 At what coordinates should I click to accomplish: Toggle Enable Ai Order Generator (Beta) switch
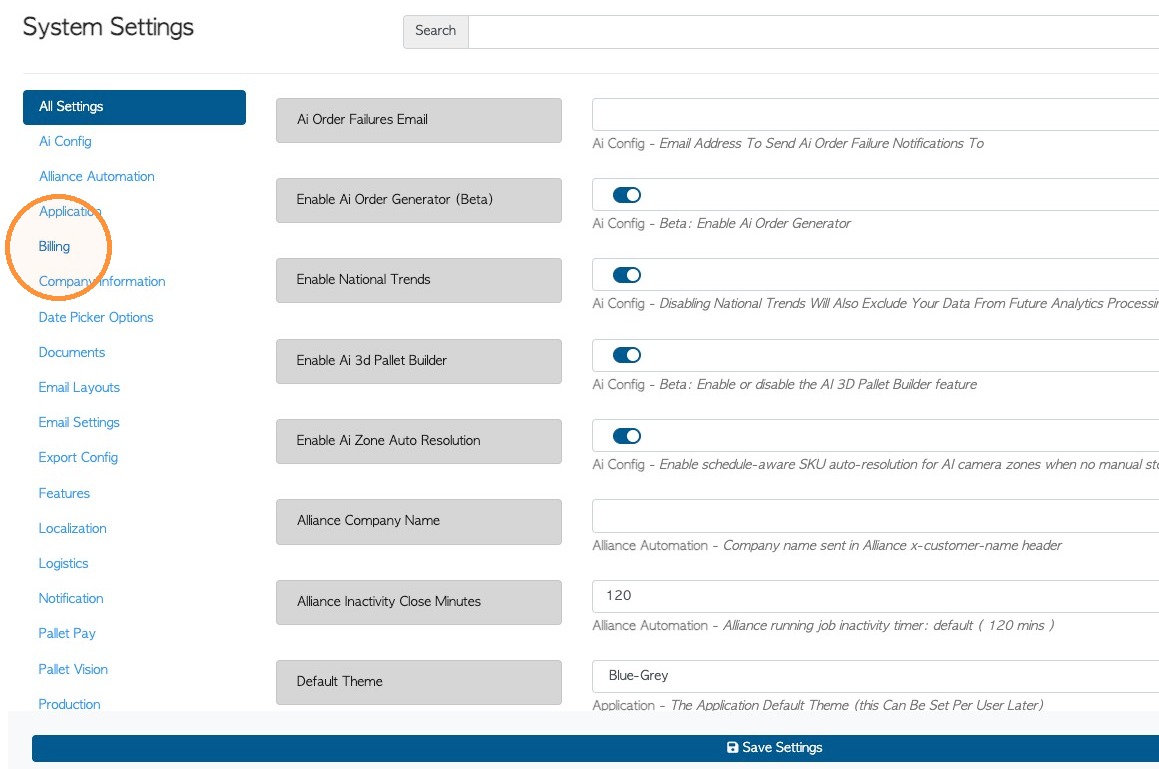[627, 195]
